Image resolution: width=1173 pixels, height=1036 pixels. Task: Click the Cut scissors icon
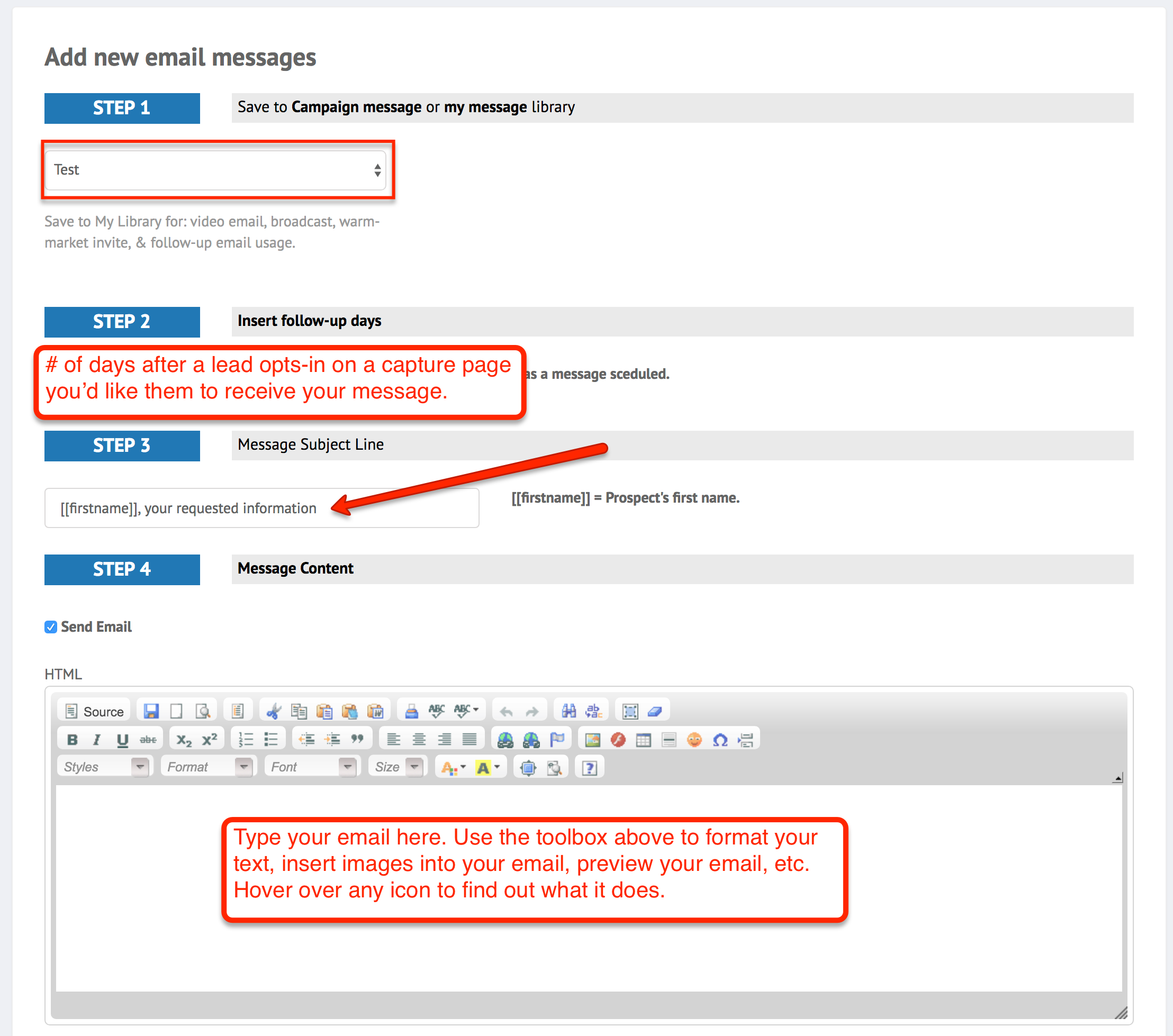(274, 711)
